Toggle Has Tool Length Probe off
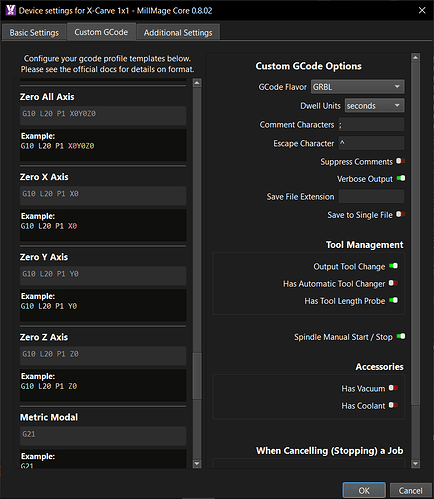 click(x=393, y=301)
